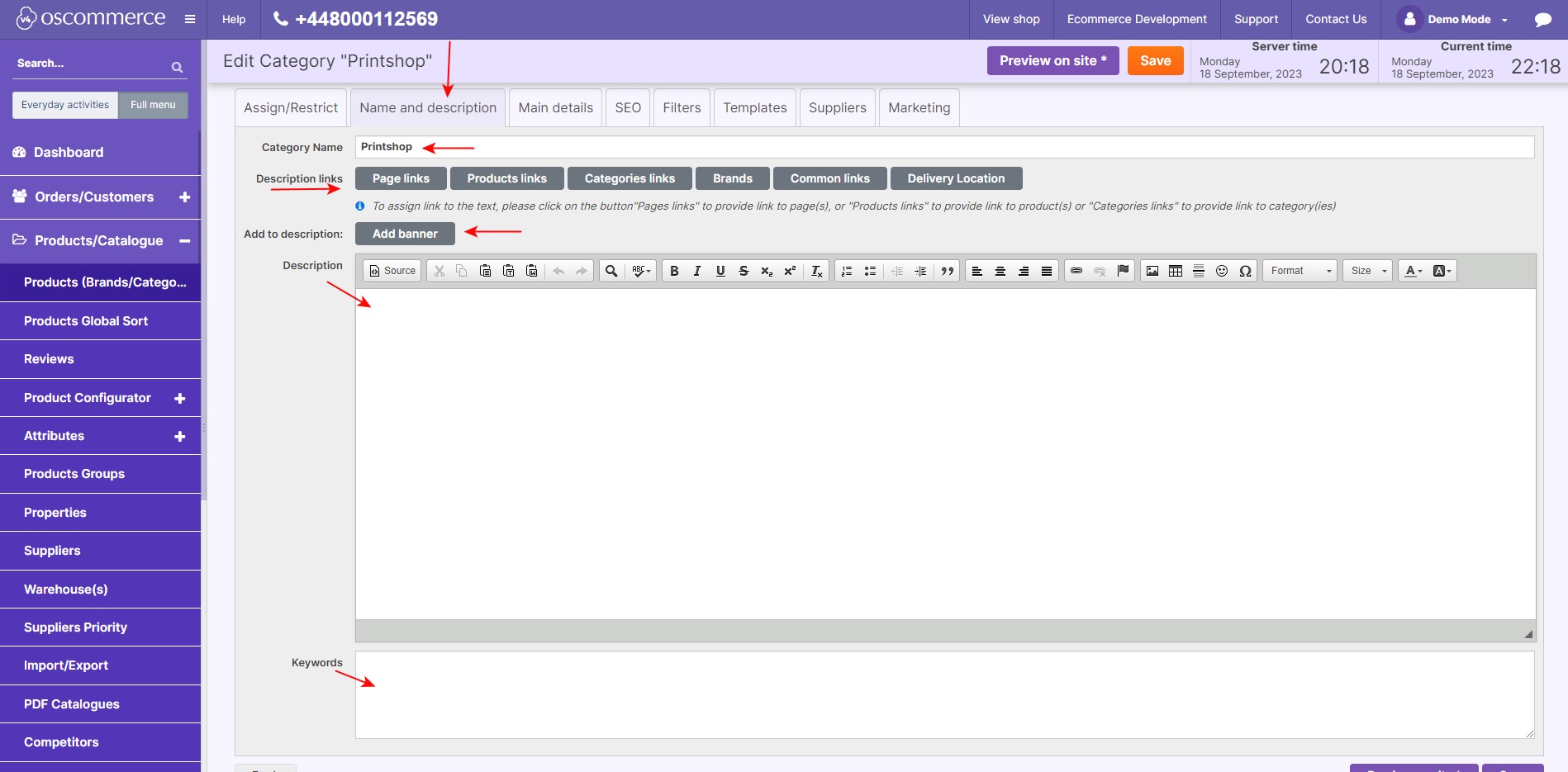
Task: Open the Main details tab
Action: (555, 108)
